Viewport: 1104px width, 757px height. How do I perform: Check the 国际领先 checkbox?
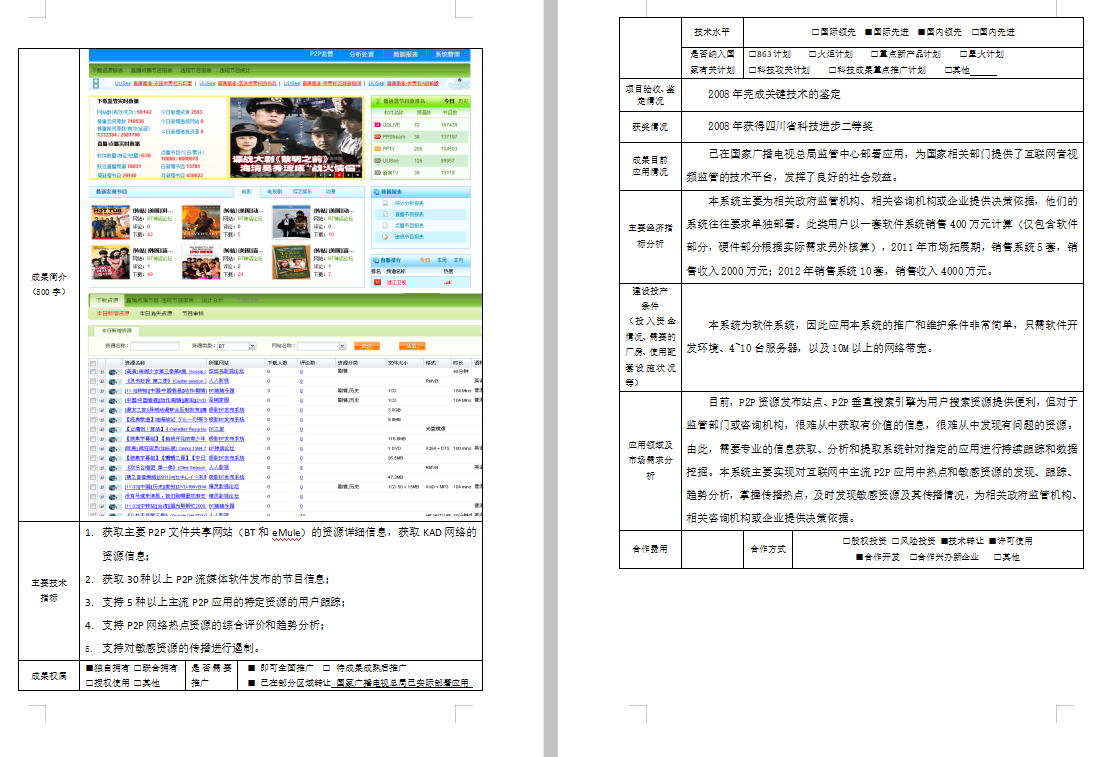tap(815, 33)
